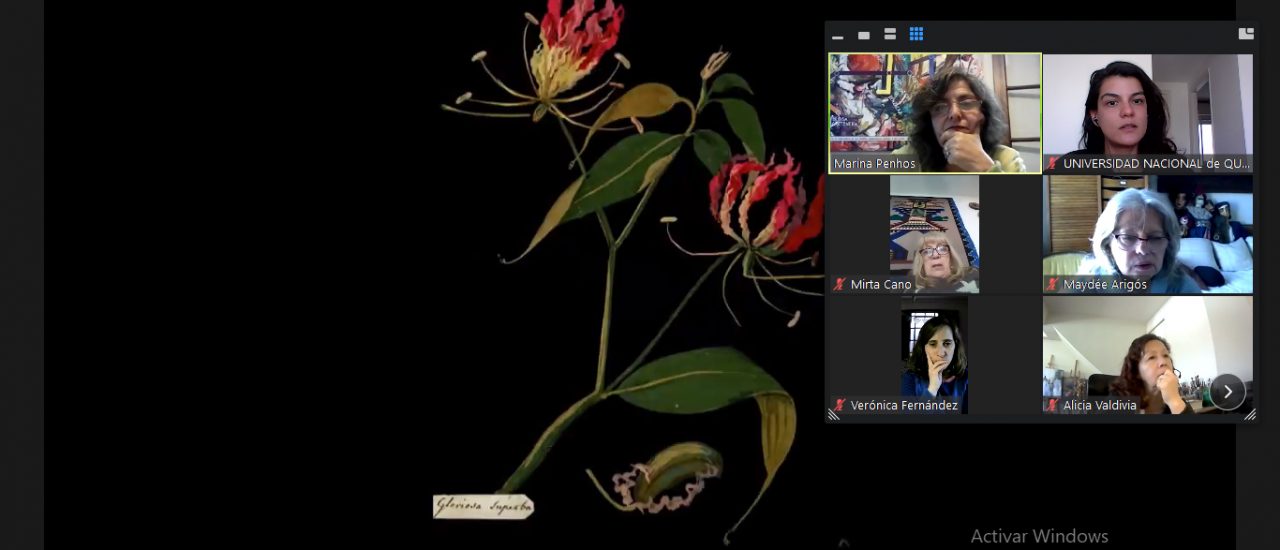
Task: Click the Alicia Valdivia name label
Action: coord(1100,405)
